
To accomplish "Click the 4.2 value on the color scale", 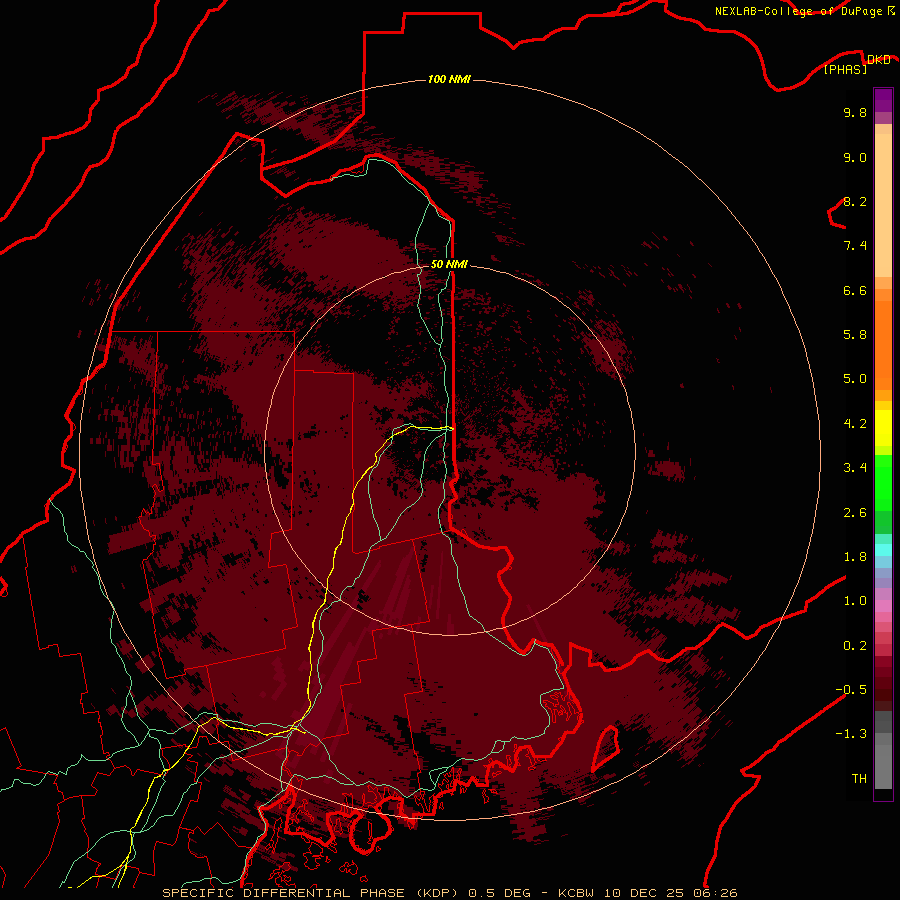I will [x=855, y=424].
